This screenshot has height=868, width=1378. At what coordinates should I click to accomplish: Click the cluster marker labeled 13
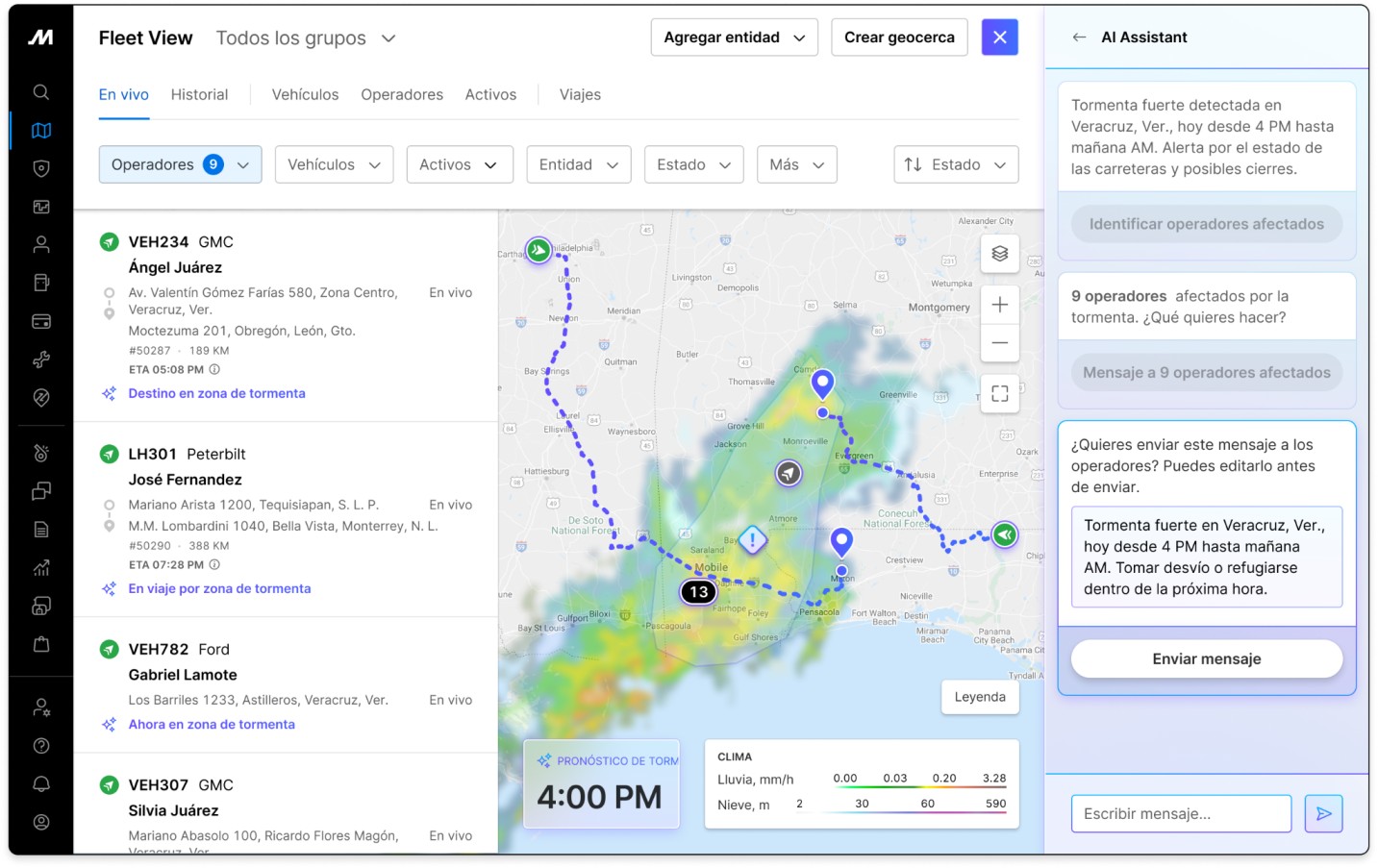[x=699, y=592]
